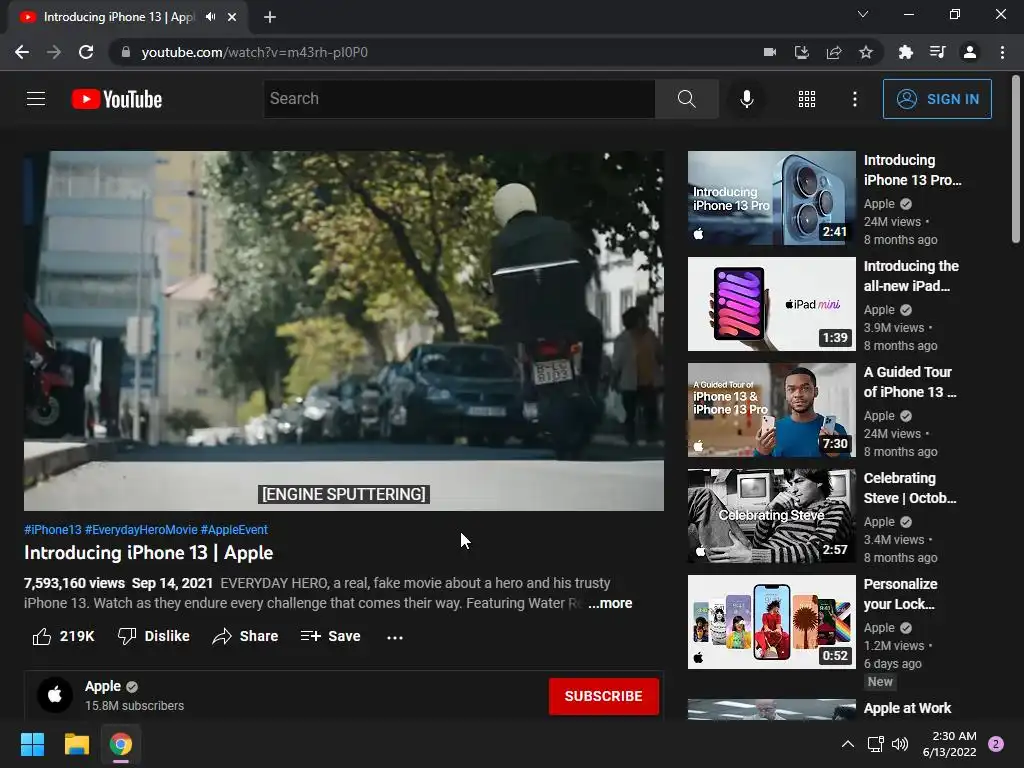View site information lock icon
Image resolution: width=1024 pixels, height=768 pixels.
[x=126, y=52]
